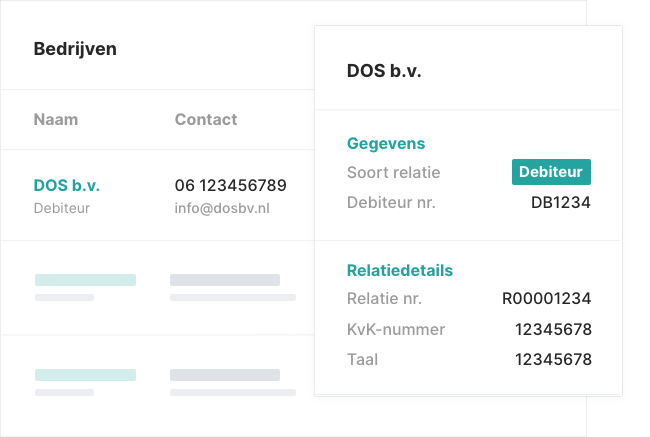
Task: Click the Debiteur nr. label
Action: tap(391, 202)
